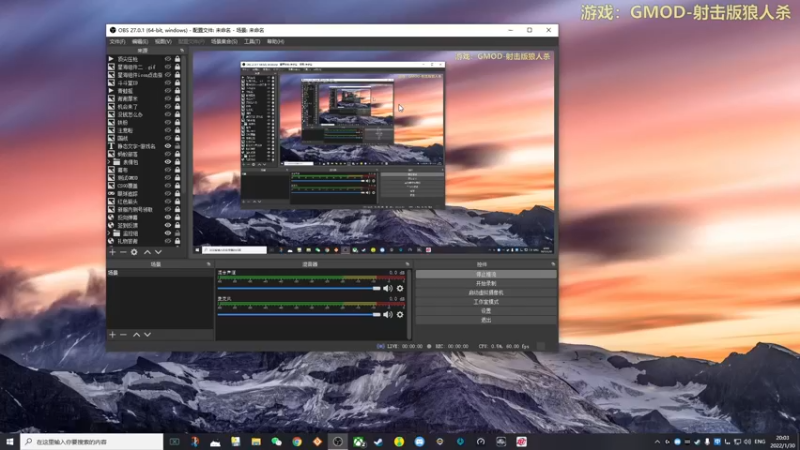Open the 文件(F) menu
The width and height of the screenshot is (800, 450).
coord(117,41)
